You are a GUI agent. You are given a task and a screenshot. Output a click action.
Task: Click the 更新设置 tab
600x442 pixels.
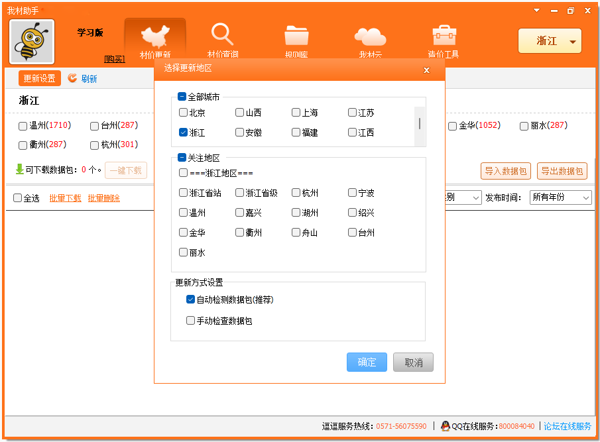[x=39, y=78]
